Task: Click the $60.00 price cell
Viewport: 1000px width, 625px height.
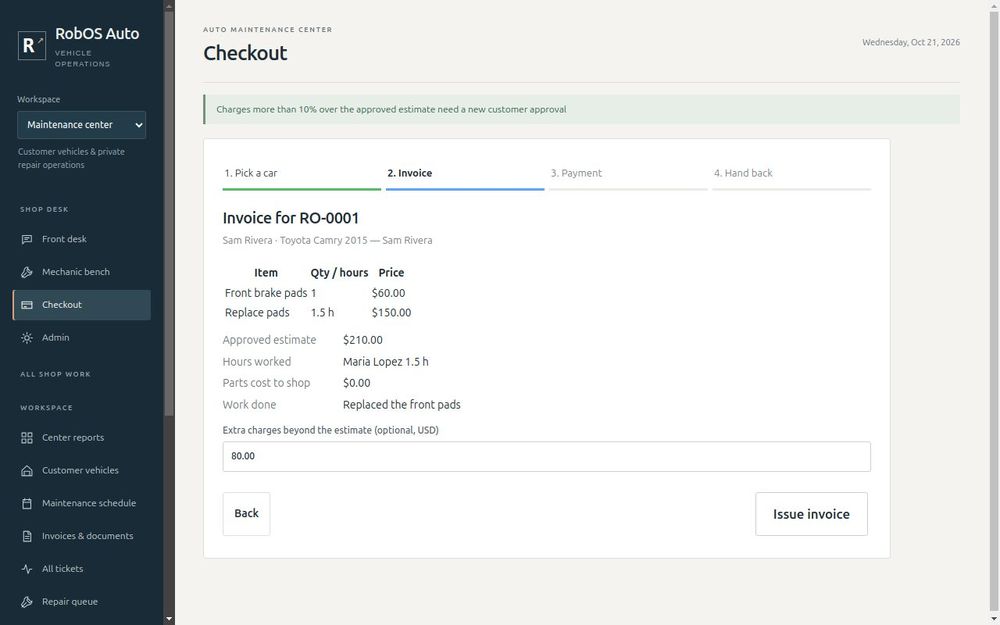Action: point(388,293)
